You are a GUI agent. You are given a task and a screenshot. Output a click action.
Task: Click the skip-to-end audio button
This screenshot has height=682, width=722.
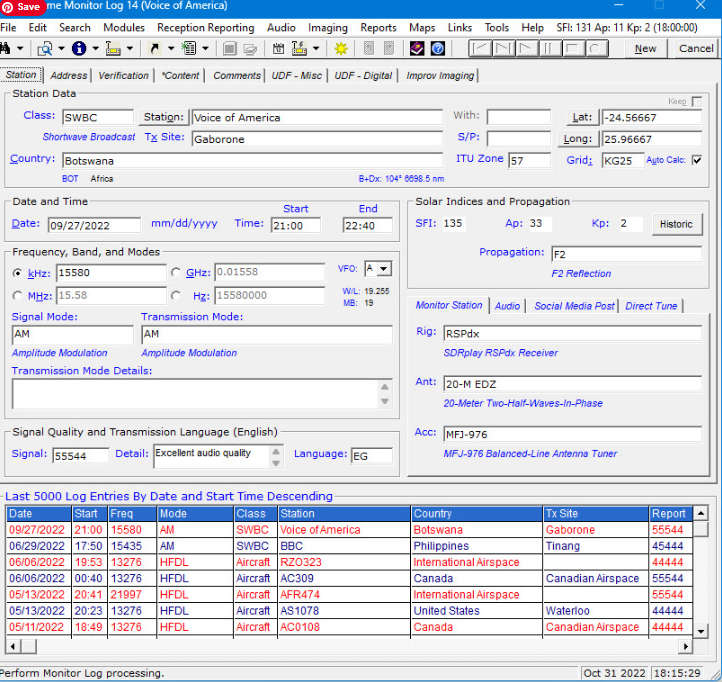coord(503,48)
